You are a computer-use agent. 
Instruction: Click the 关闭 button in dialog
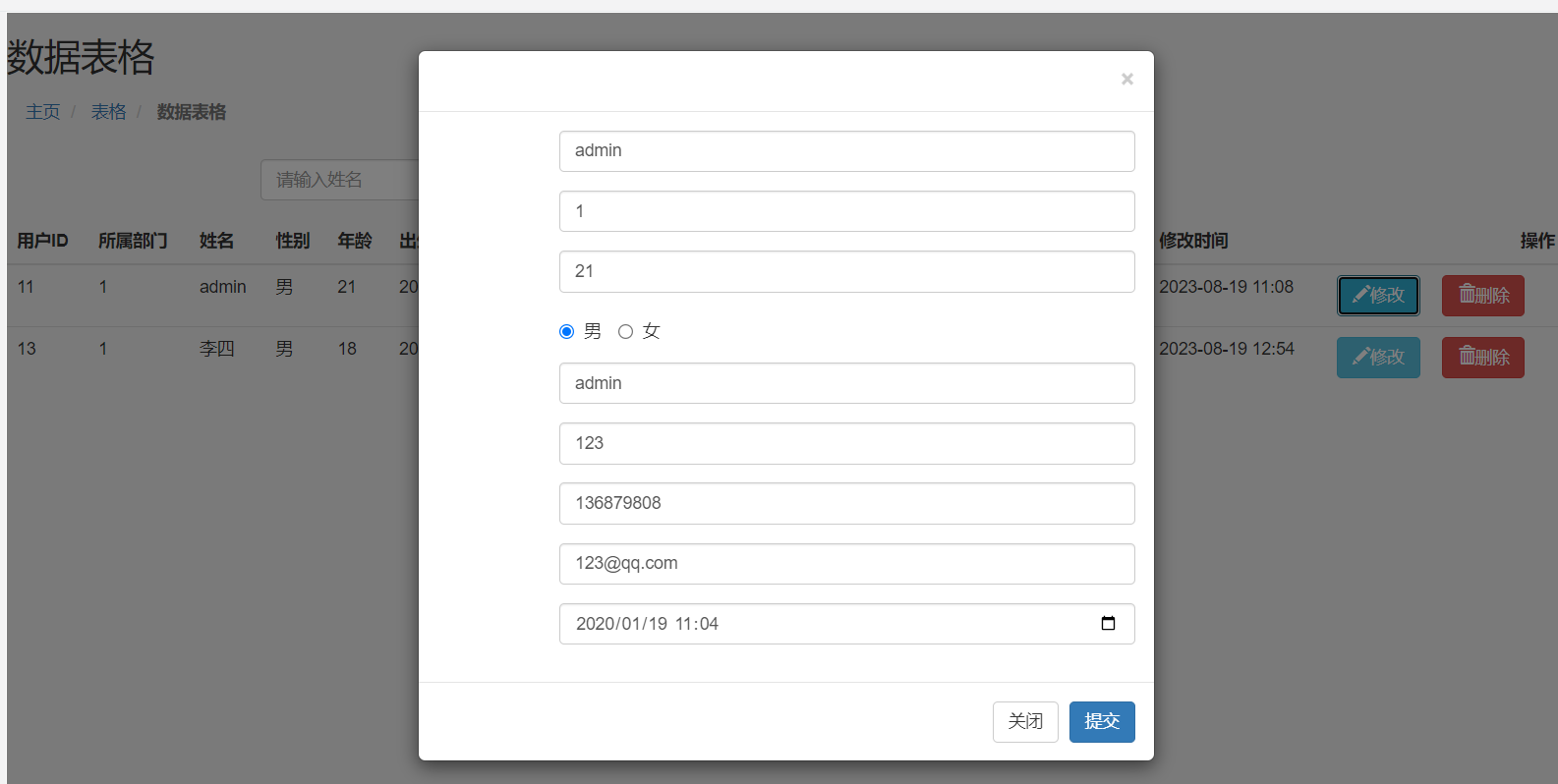[1025, 722]
